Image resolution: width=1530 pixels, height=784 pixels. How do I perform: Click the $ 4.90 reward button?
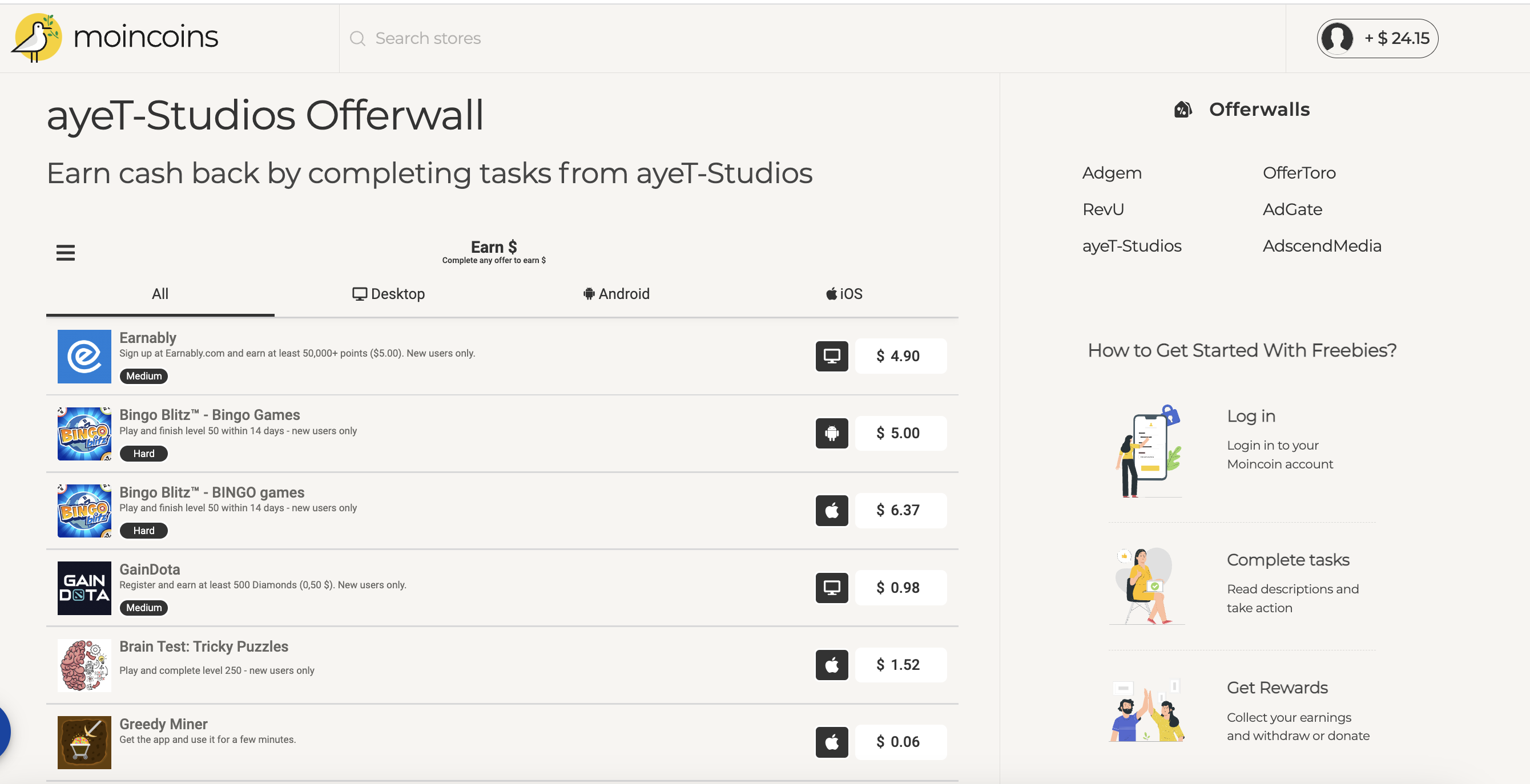901,356
